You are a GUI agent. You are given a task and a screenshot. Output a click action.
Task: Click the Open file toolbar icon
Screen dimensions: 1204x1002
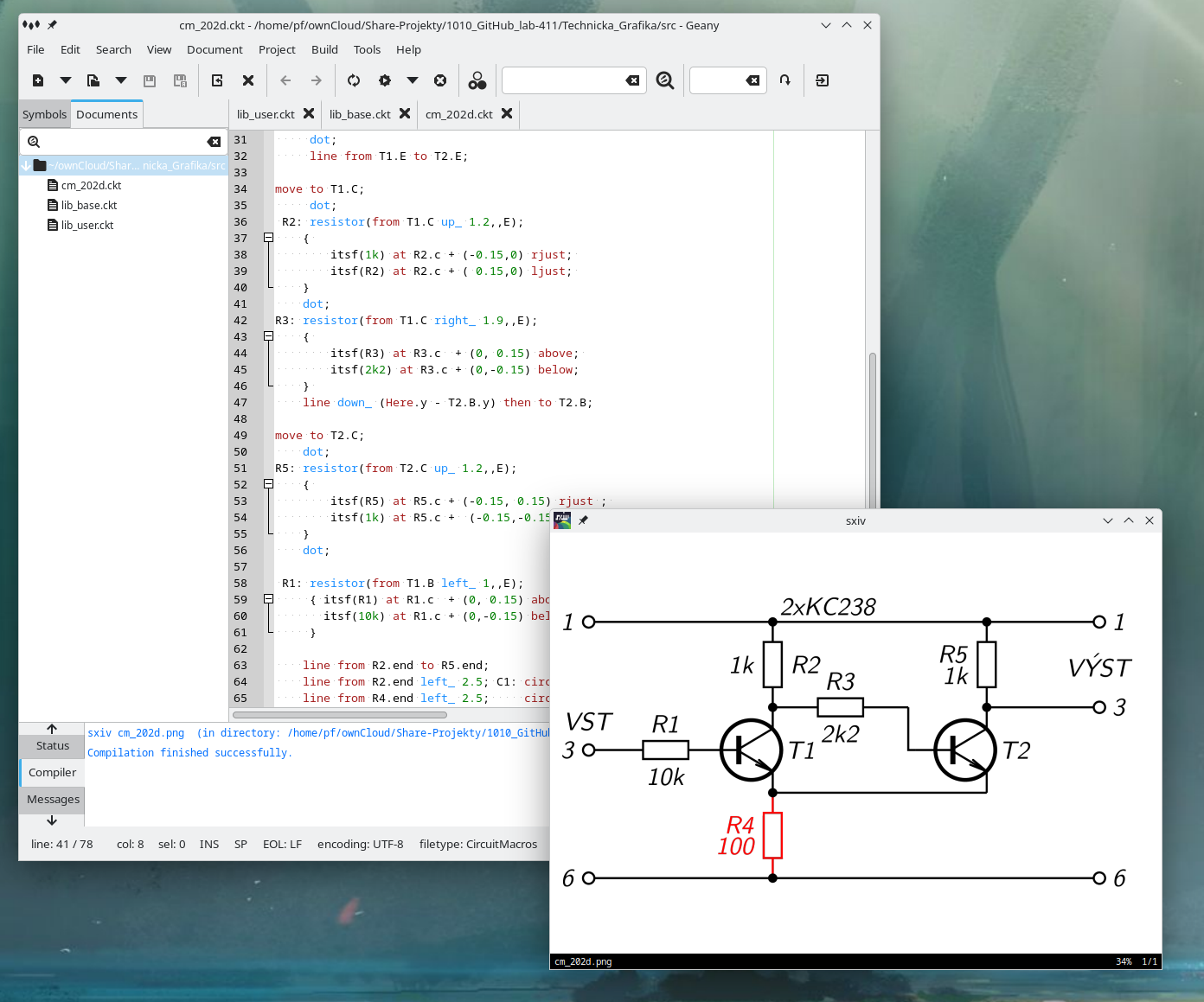click(93, 80)
